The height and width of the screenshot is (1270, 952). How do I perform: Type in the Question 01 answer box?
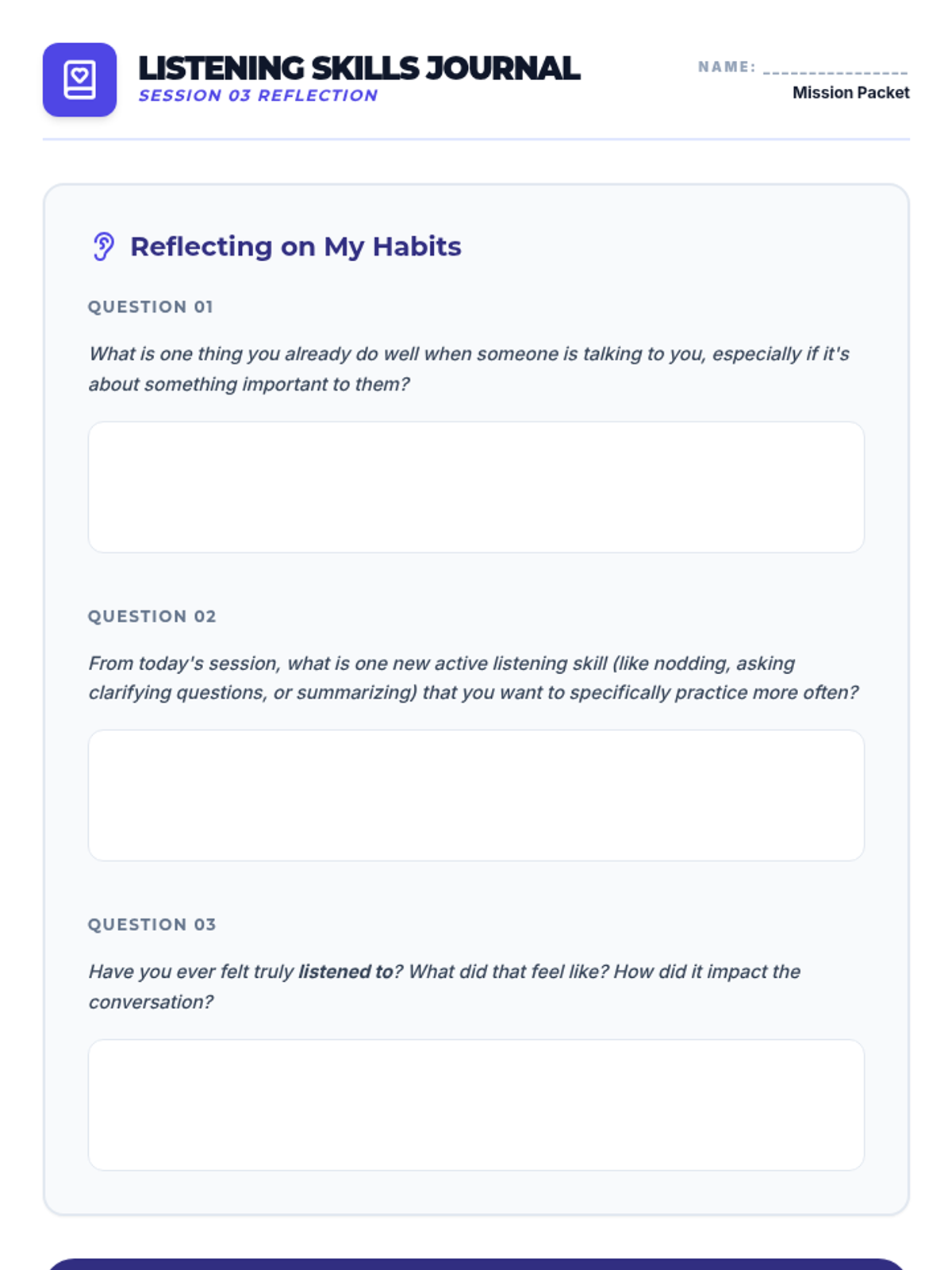point(476,487)
